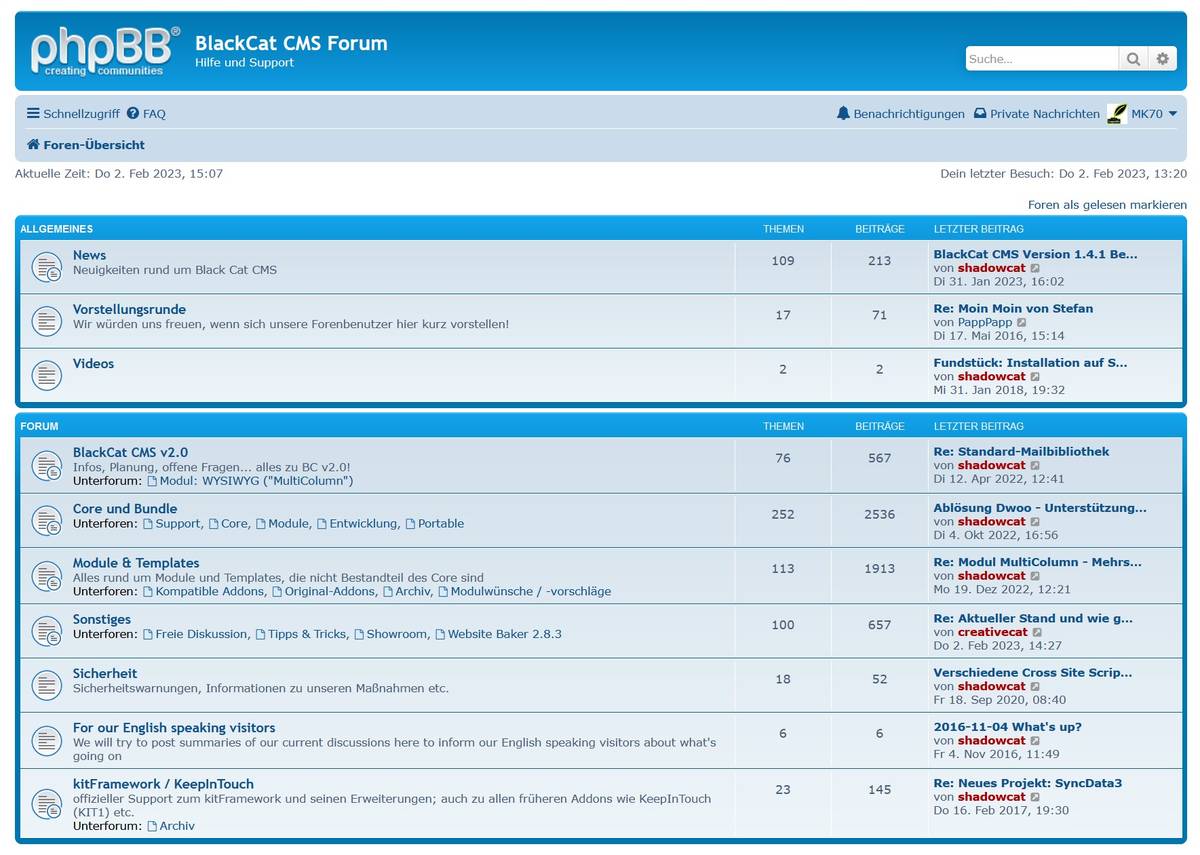The height and width of the screenshot is (855, 1200).
Task: Open the ALLGEMEINES category header
Action: pos(57,229)
